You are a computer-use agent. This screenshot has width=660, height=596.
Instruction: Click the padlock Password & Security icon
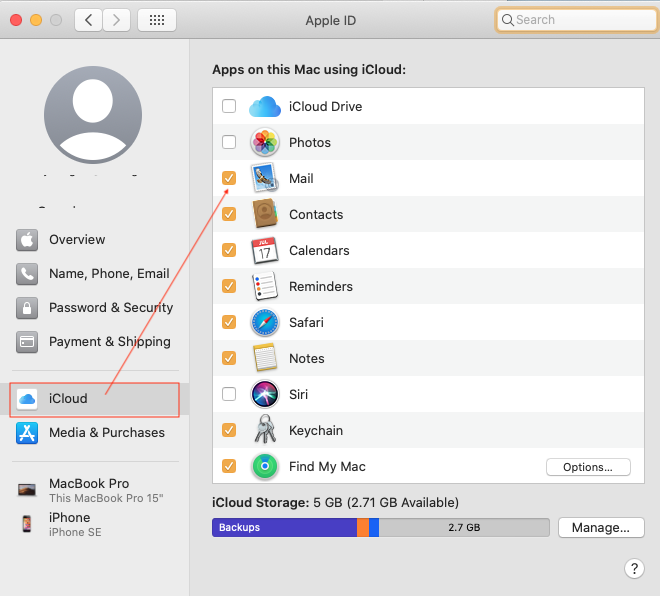point(27,308)
